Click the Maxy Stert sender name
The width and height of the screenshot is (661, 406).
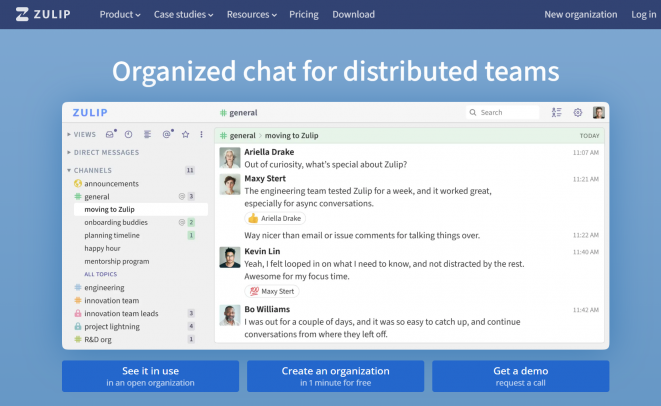[265, 179]
